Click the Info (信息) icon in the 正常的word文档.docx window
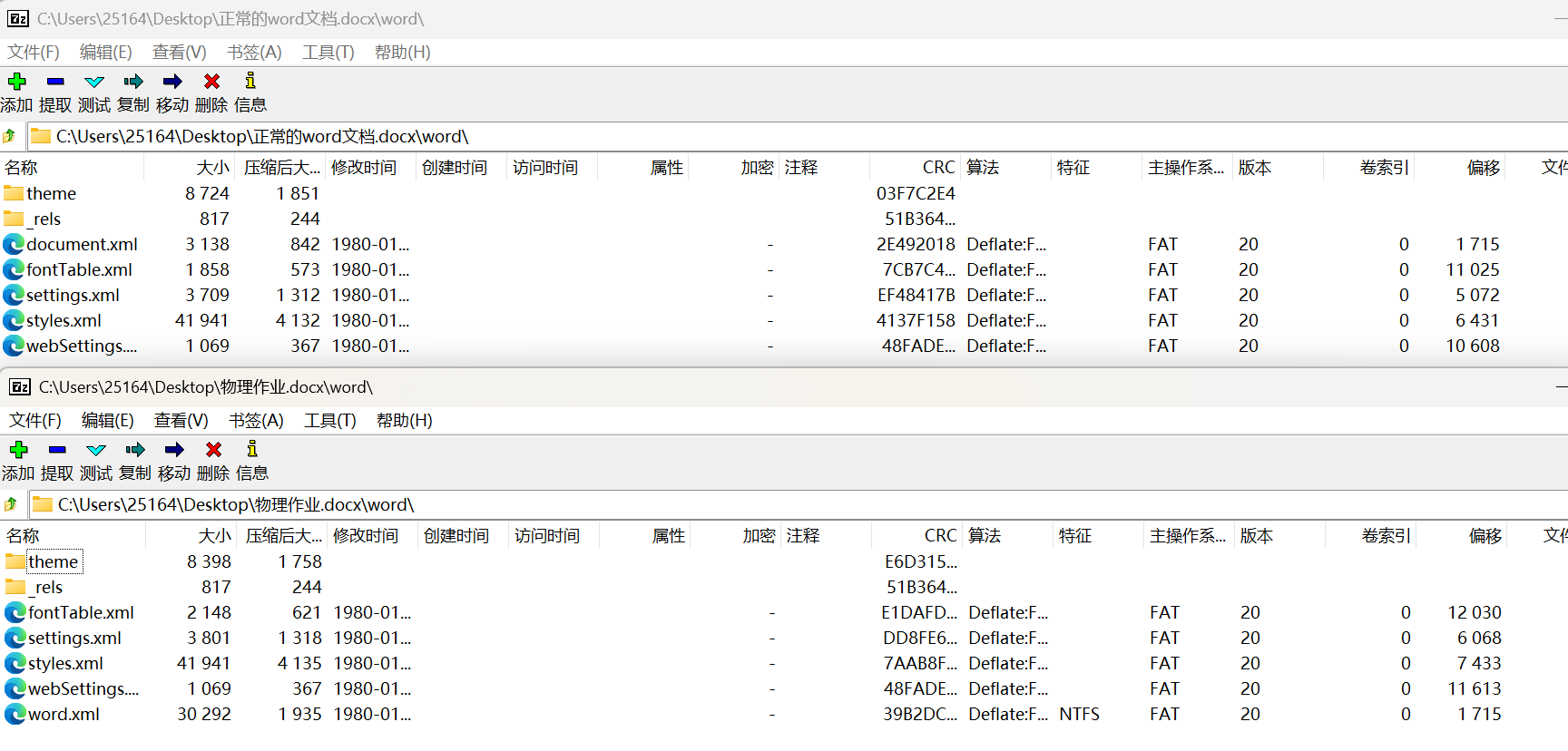 pos(250,83)
